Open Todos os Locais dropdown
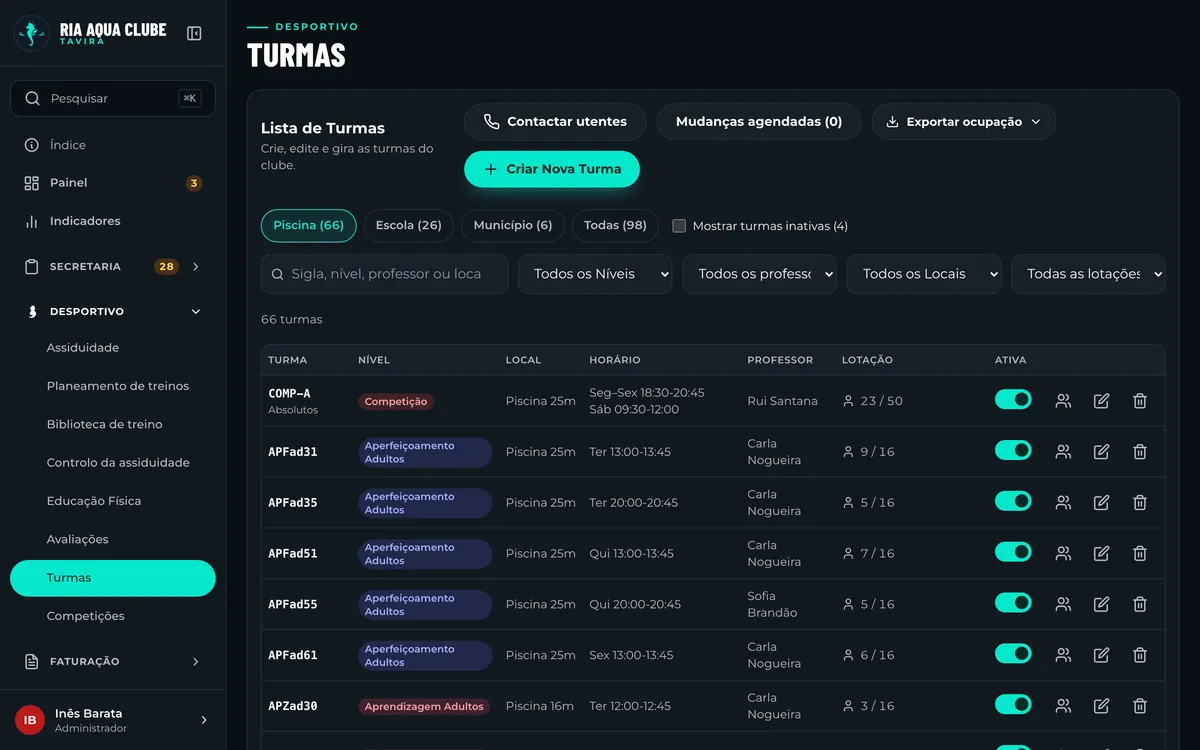Image resolution: width=1200 pixels, height=750 pixels. tap(924, 274)
